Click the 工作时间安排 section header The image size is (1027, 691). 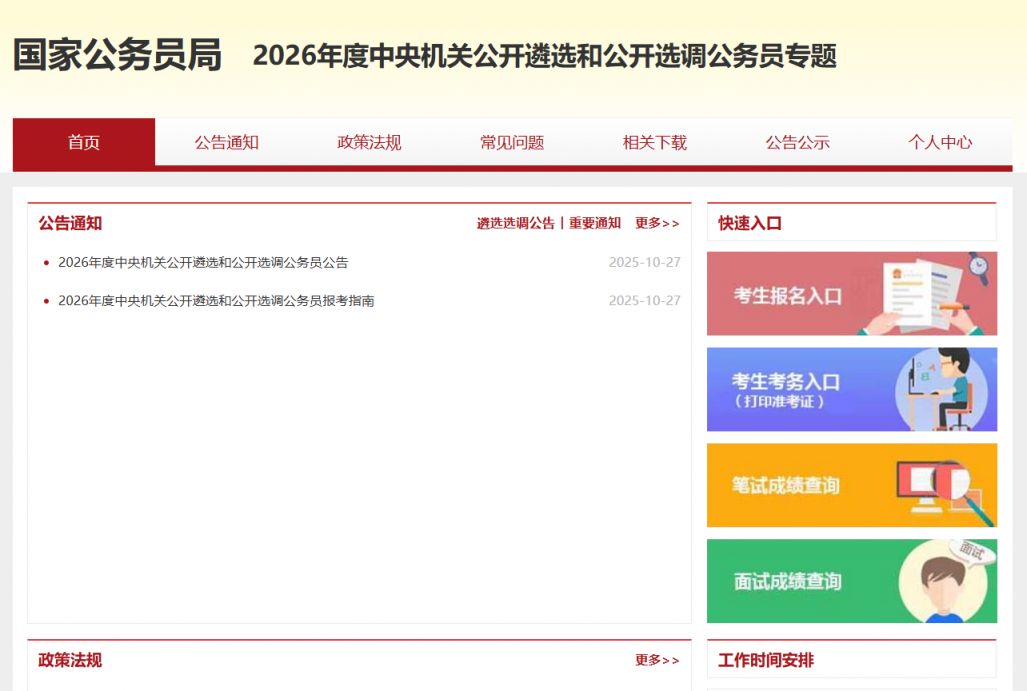pos(766,660)
